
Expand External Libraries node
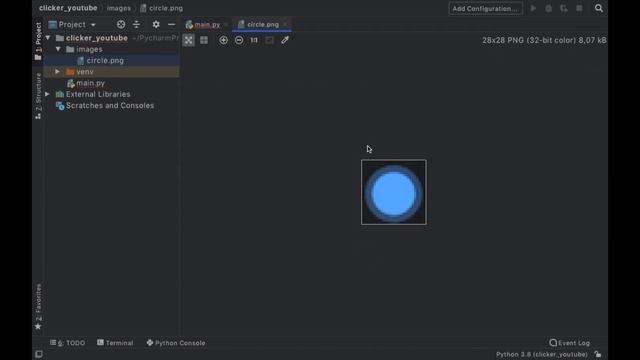(47, 94)
